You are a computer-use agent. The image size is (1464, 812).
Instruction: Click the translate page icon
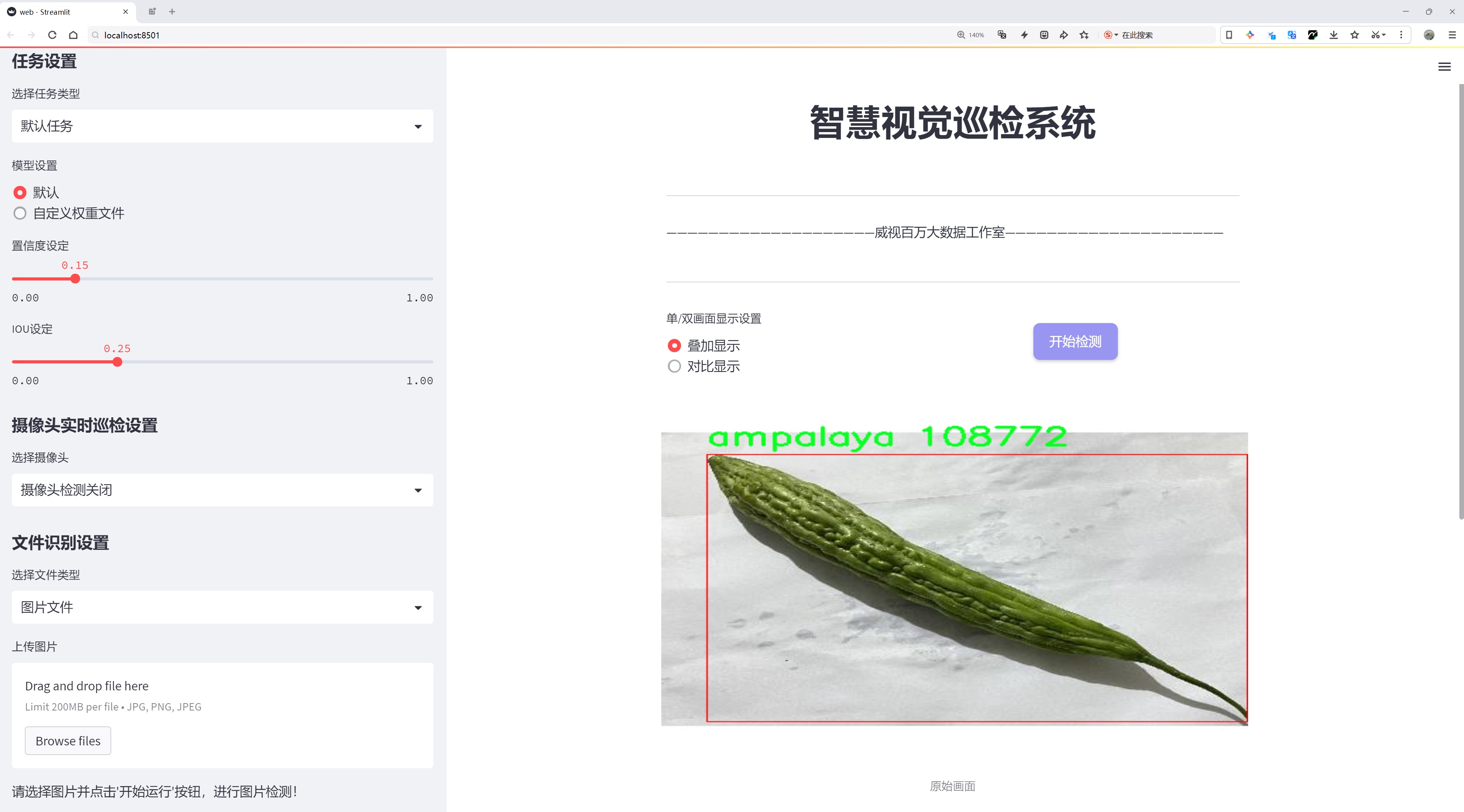click(1002, 35)
